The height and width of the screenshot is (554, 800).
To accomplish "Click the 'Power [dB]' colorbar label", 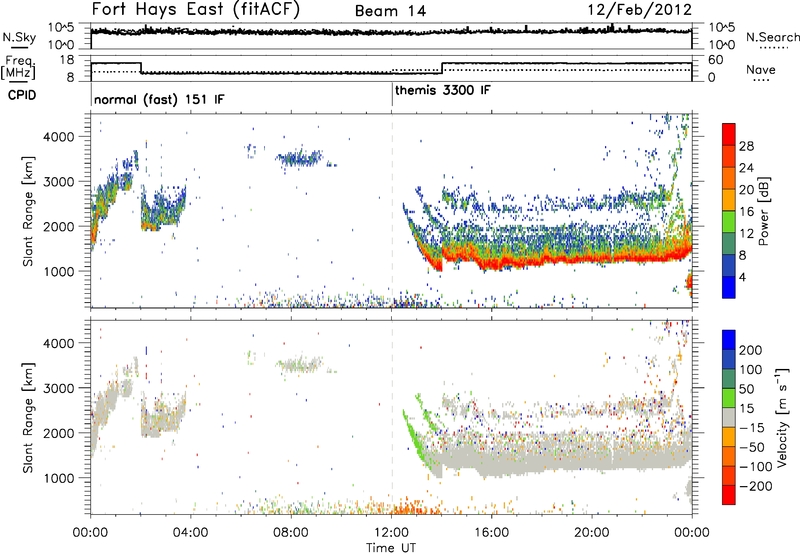I will click(764, 211).
